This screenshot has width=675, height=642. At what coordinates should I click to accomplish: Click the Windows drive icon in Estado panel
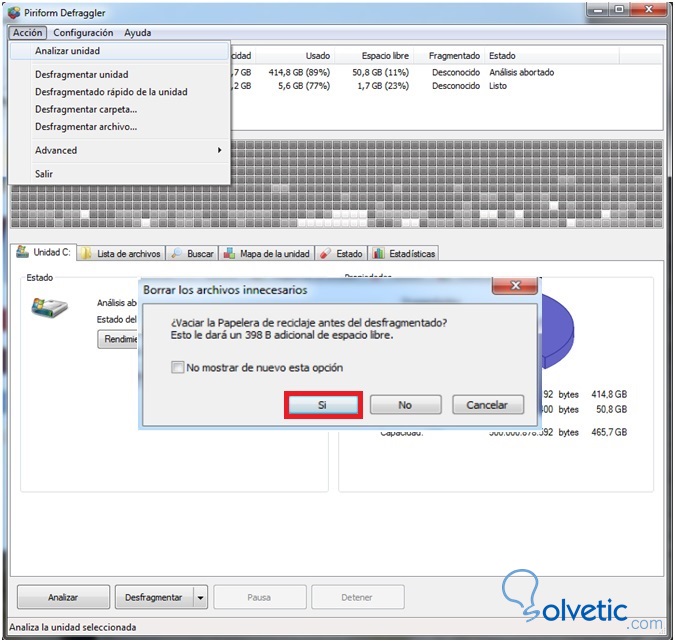pos(50,307)
